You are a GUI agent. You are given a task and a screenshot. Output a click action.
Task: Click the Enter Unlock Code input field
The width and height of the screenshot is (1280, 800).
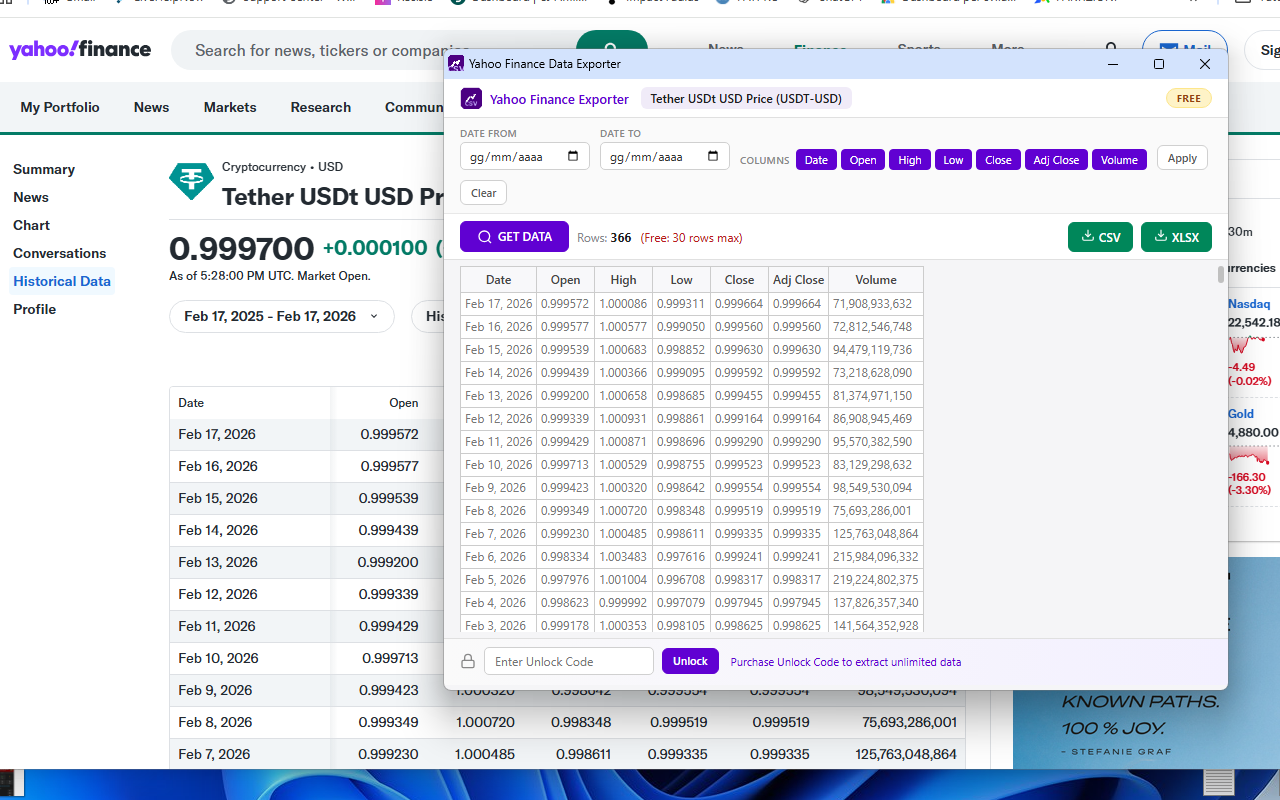568,661
